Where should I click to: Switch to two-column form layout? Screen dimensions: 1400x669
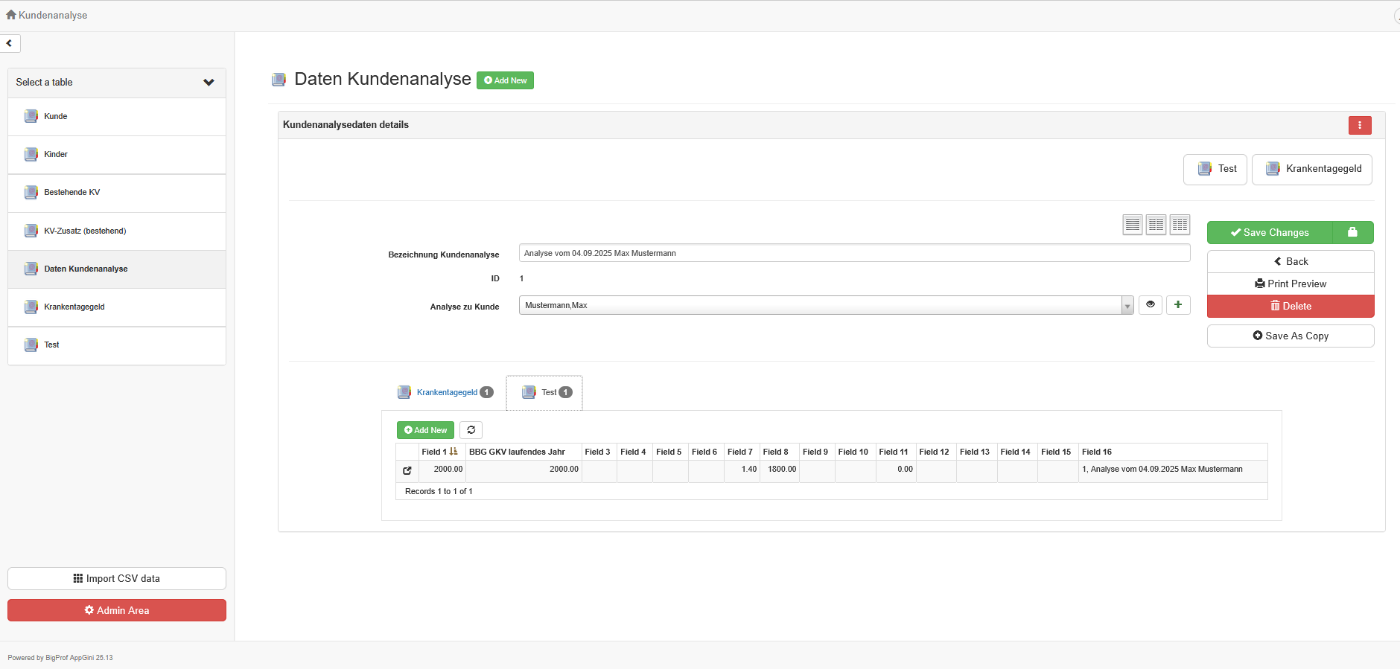click(1156, 225)
